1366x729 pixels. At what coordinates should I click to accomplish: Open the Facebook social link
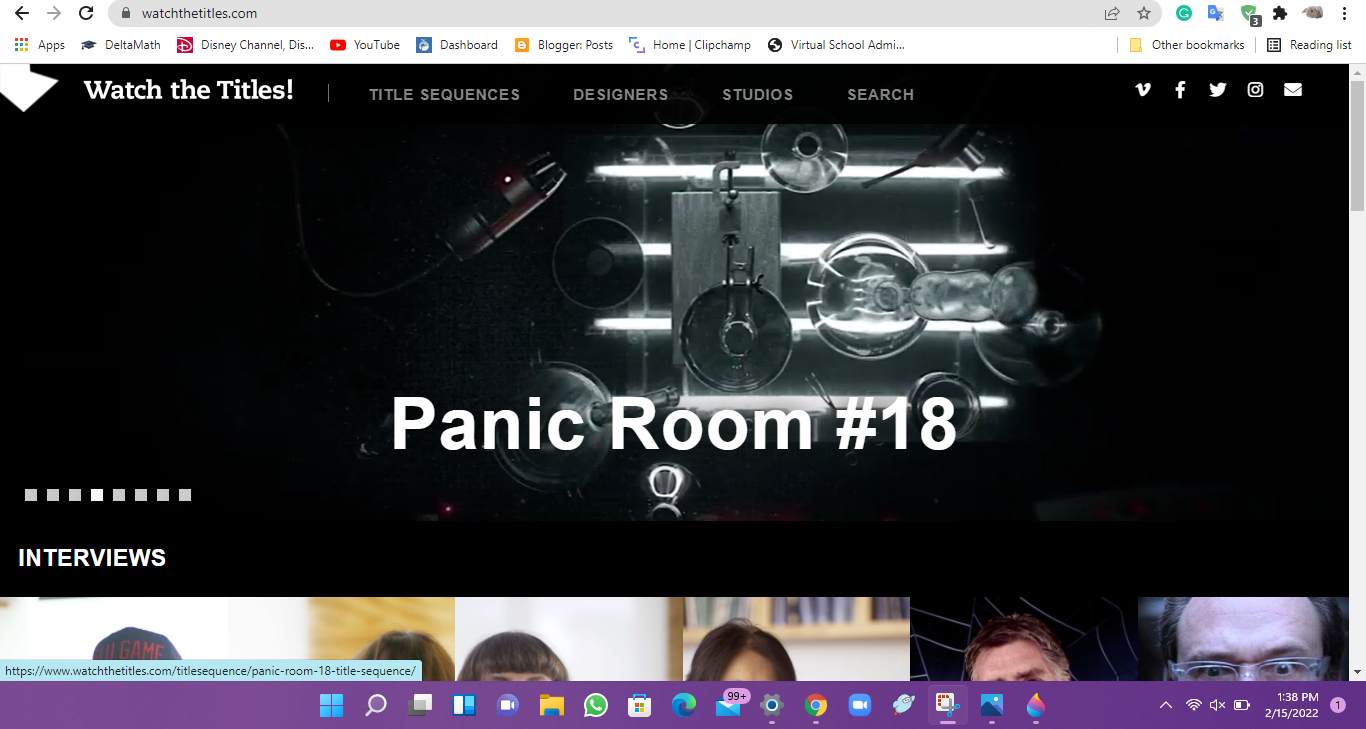(x=1180, y=90)
